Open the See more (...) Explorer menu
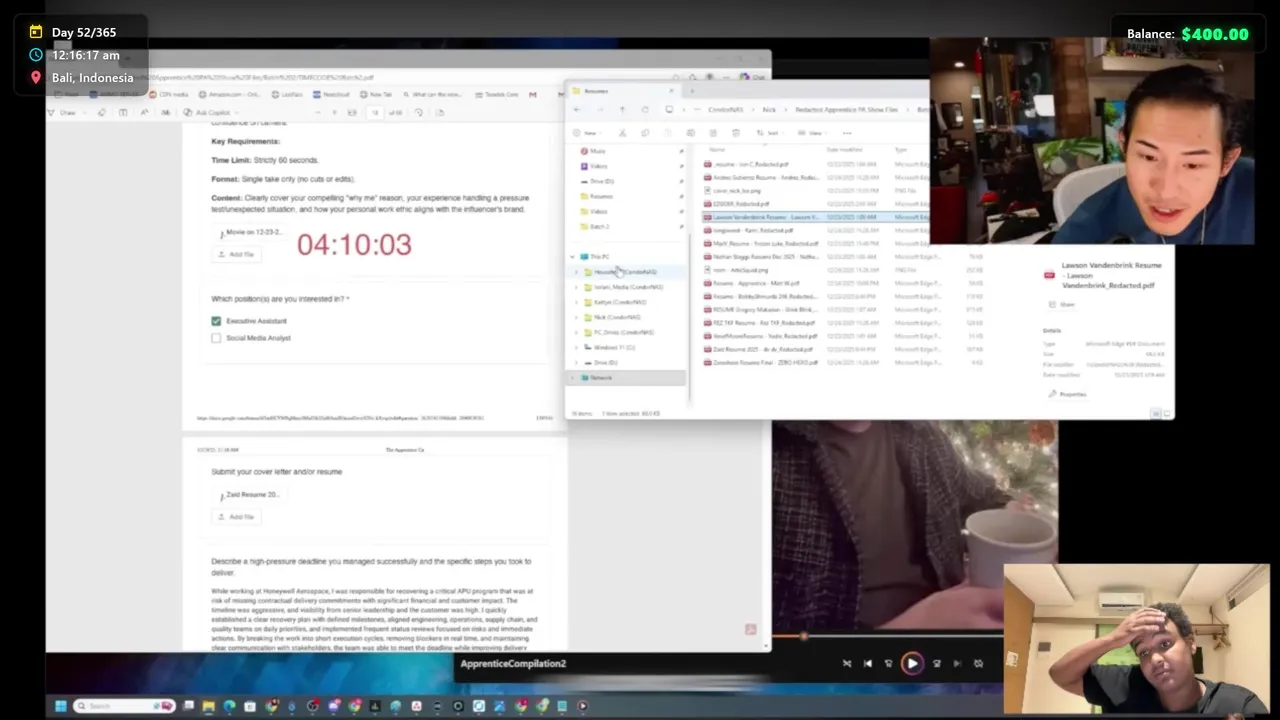The height and width of the screenshot is (720, 1280). point(847,133)
